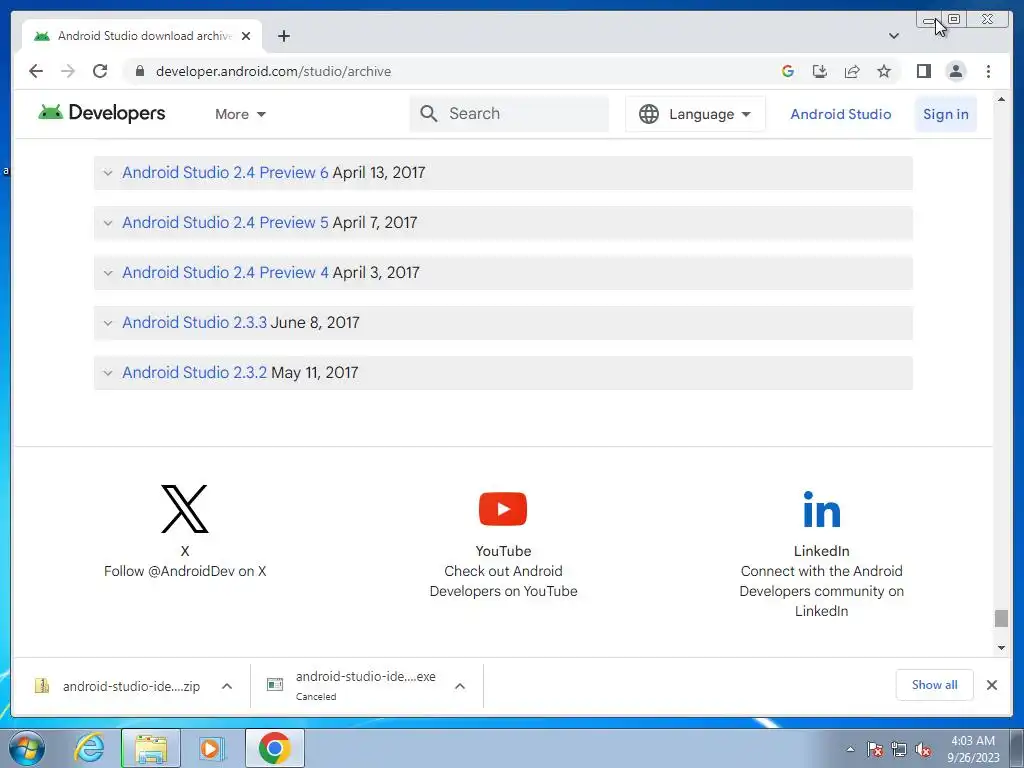Open the Chrome side panel icon
The width and height of the screenshot is (1024, 768).
923,71
